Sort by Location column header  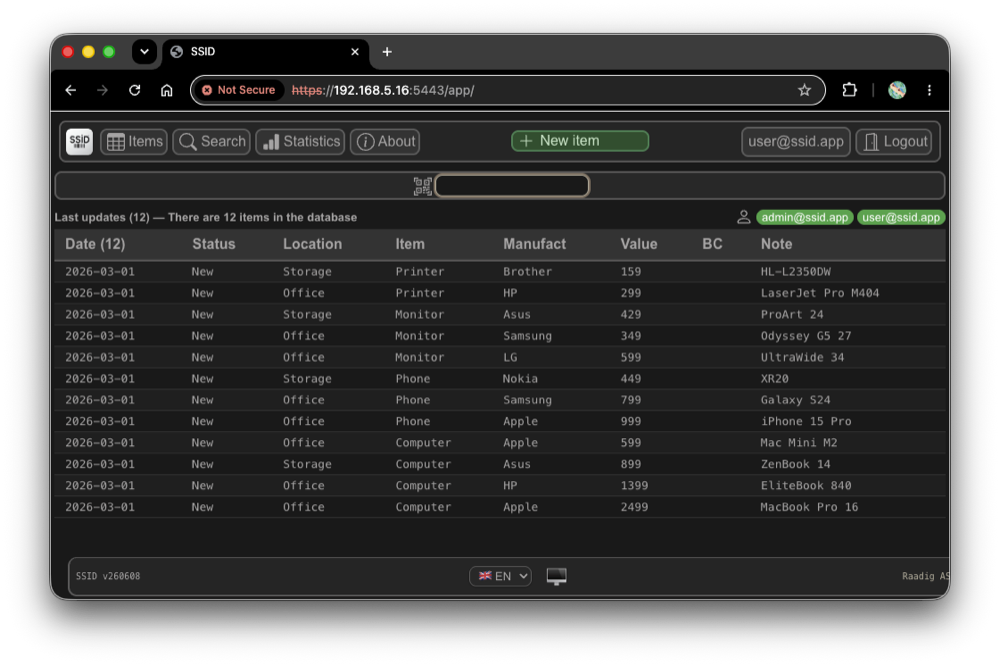tap(312, 244)
